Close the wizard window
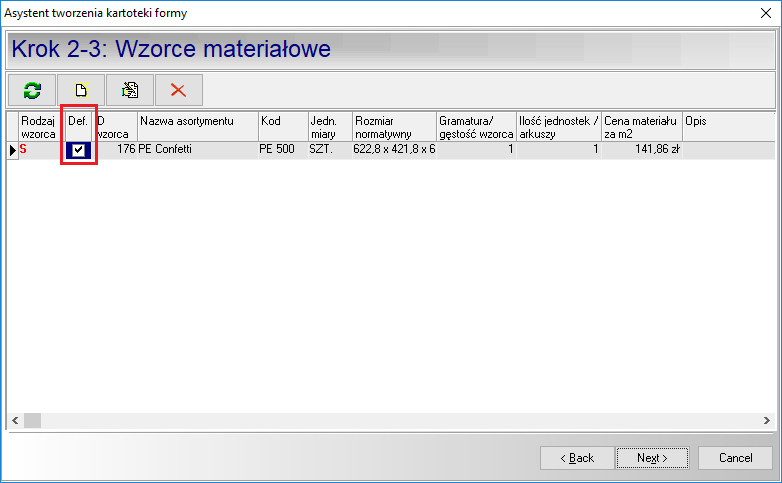Viewport: 782px width, 483px height. pyautogui.click(x=765, y=13)
